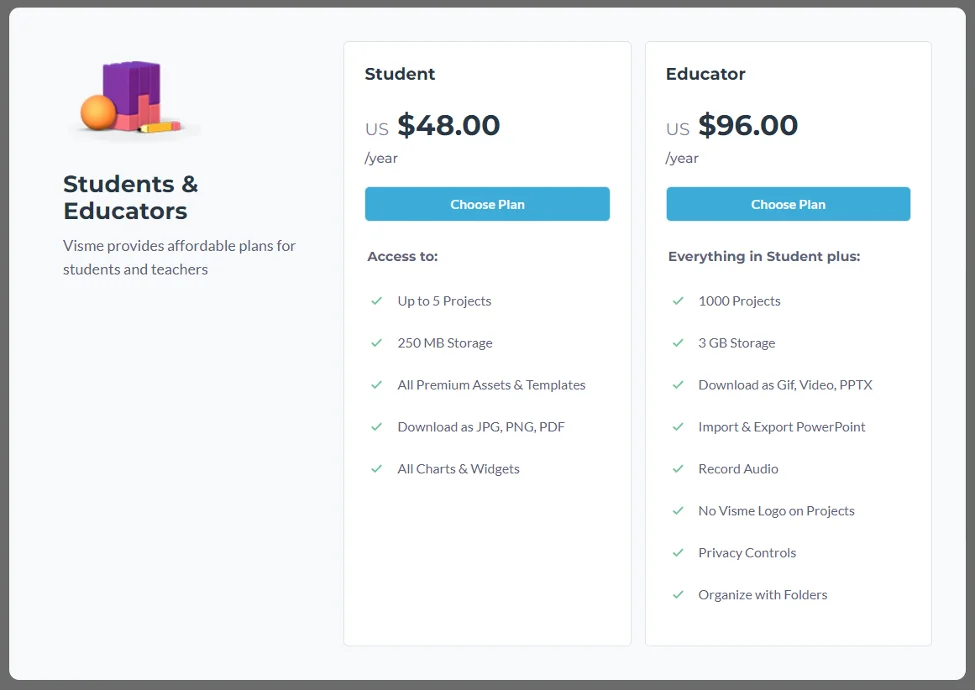This screenshot has width=977, height=691.
Task: Click the checkmark next to Record Audio
Action: pyautogui.click(x=678, y=469)
